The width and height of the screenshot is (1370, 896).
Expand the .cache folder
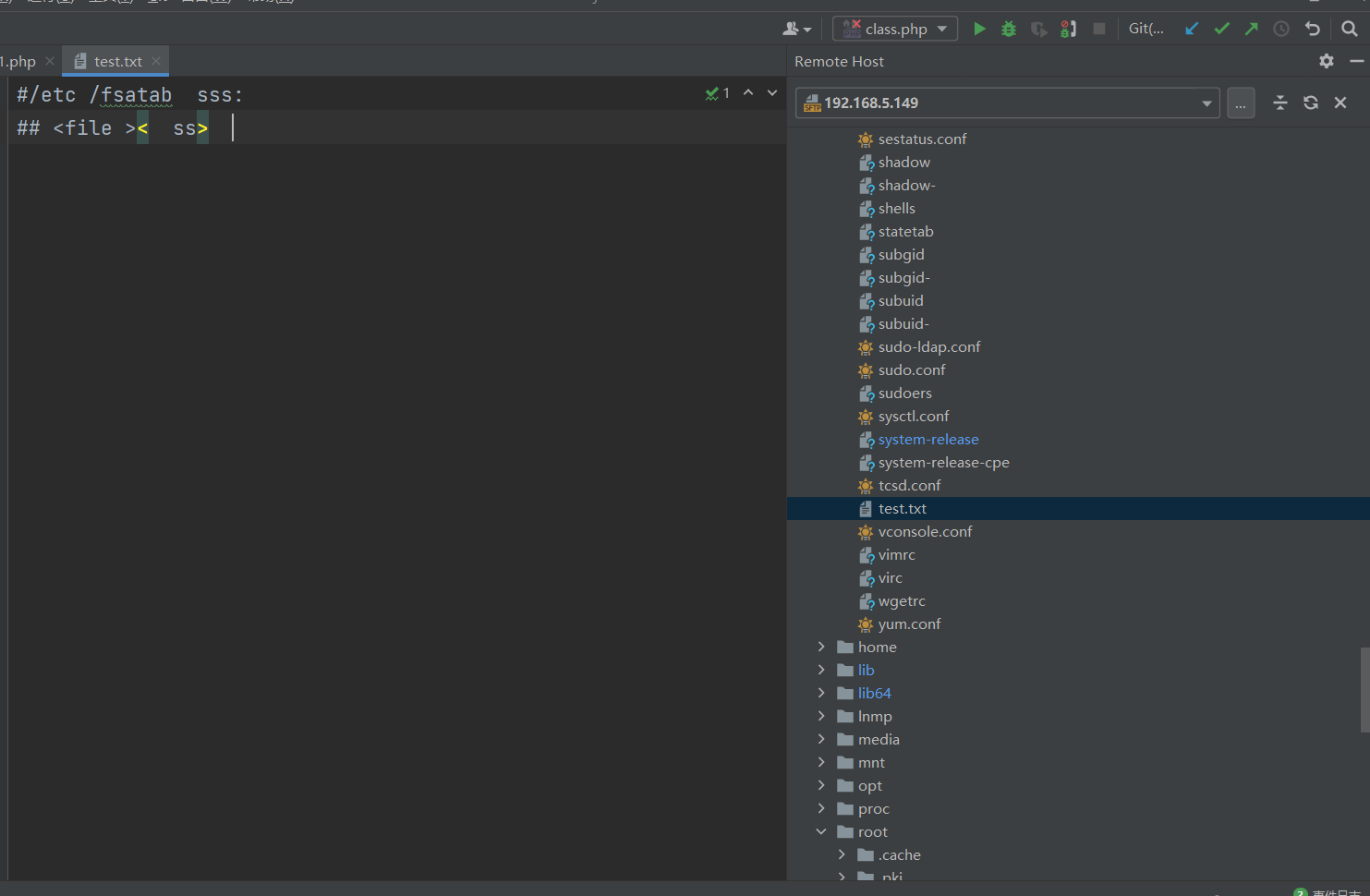pos(842,854)
